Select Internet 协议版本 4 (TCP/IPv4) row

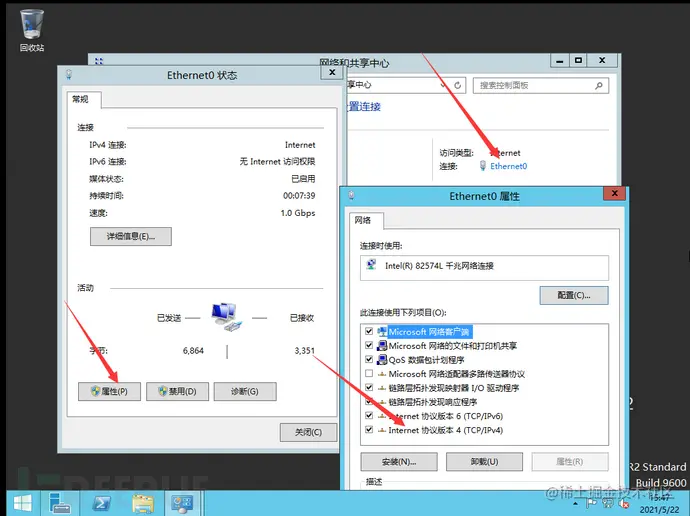[x=445, y=430]
